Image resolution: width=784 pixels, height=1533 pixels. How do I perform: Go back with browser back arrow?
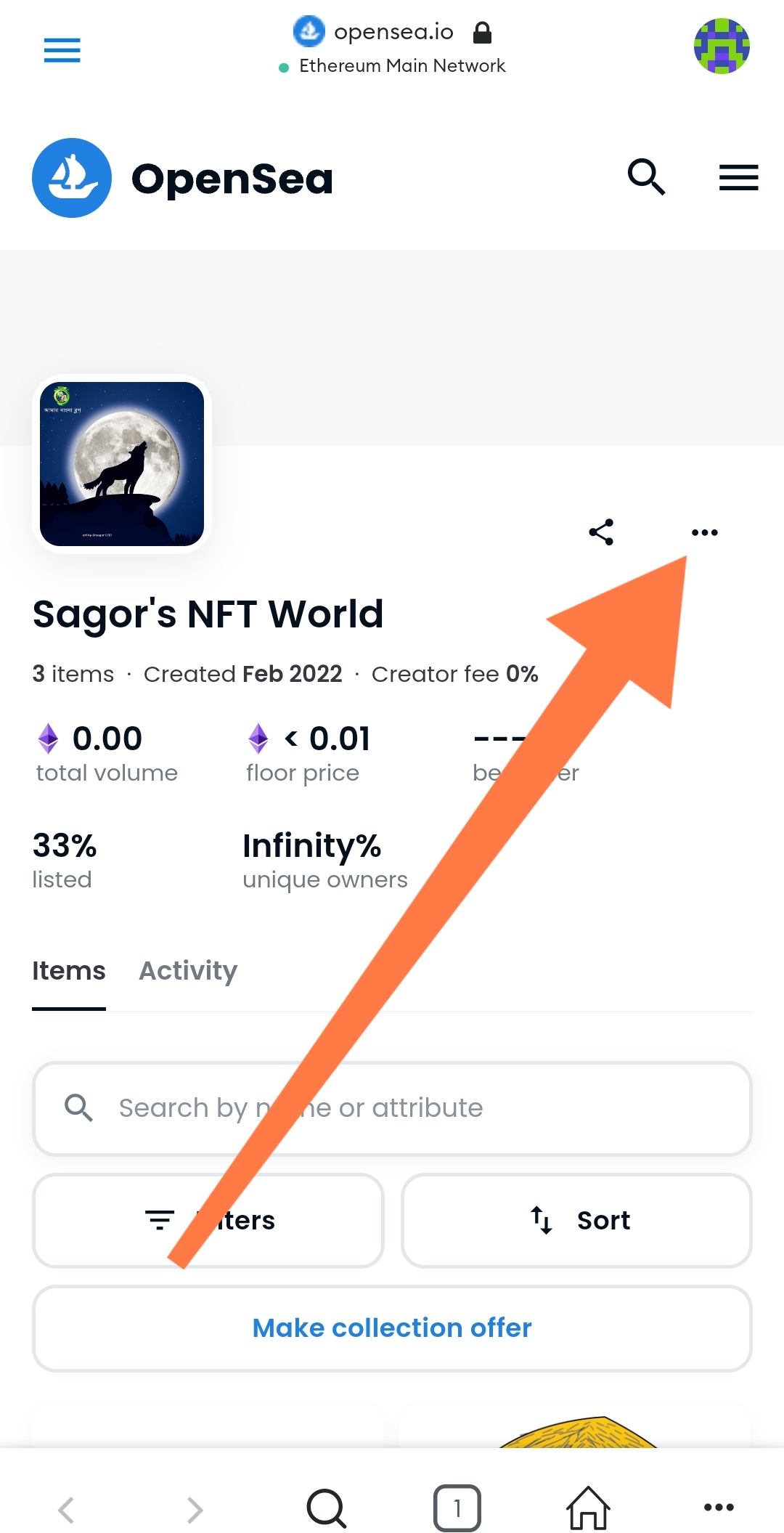(66, 1509)
